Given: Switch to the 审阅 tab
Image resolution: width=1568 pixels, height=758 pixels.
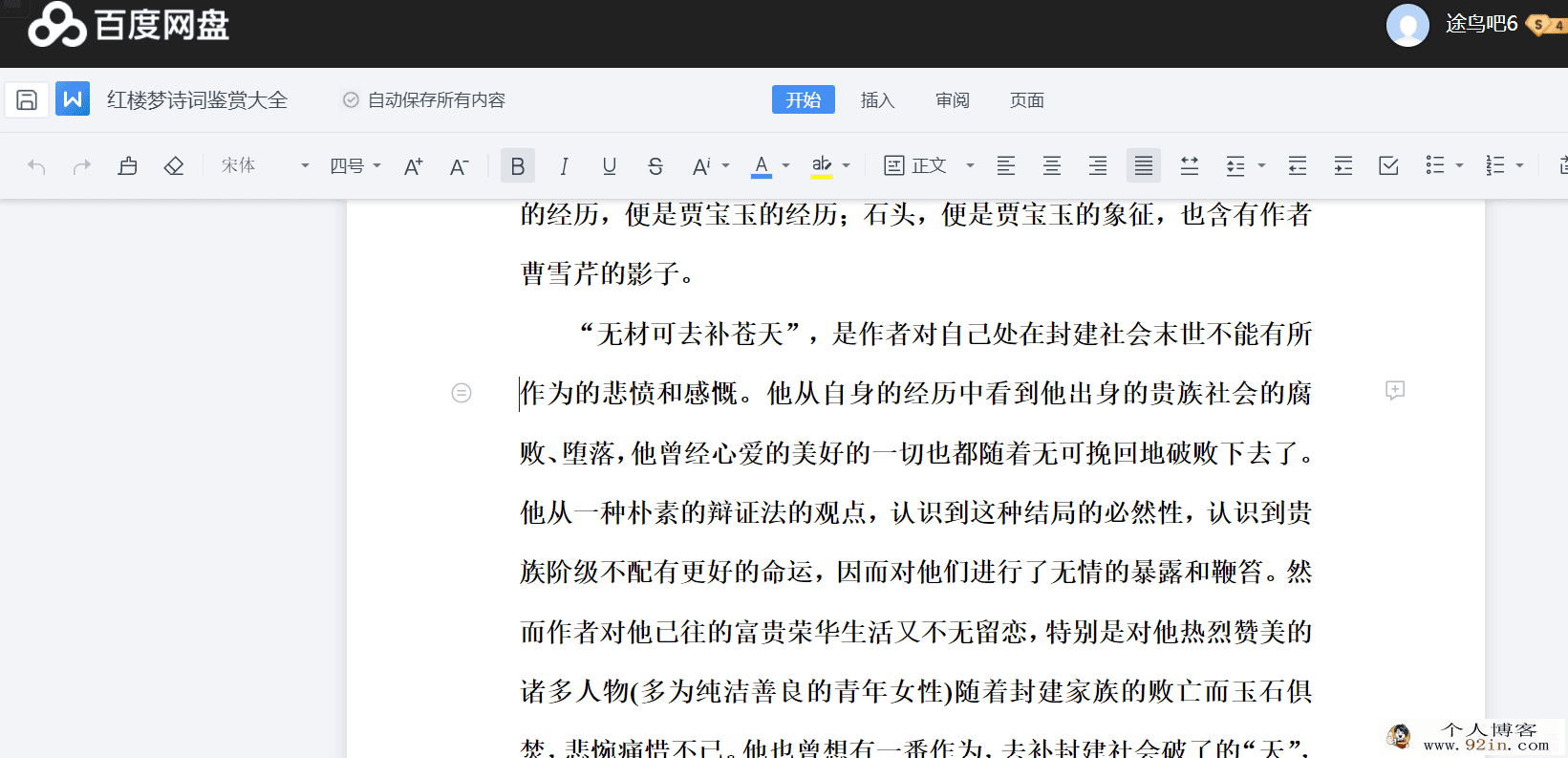Looking at the screenshot, I should click(x=953, y=99).
